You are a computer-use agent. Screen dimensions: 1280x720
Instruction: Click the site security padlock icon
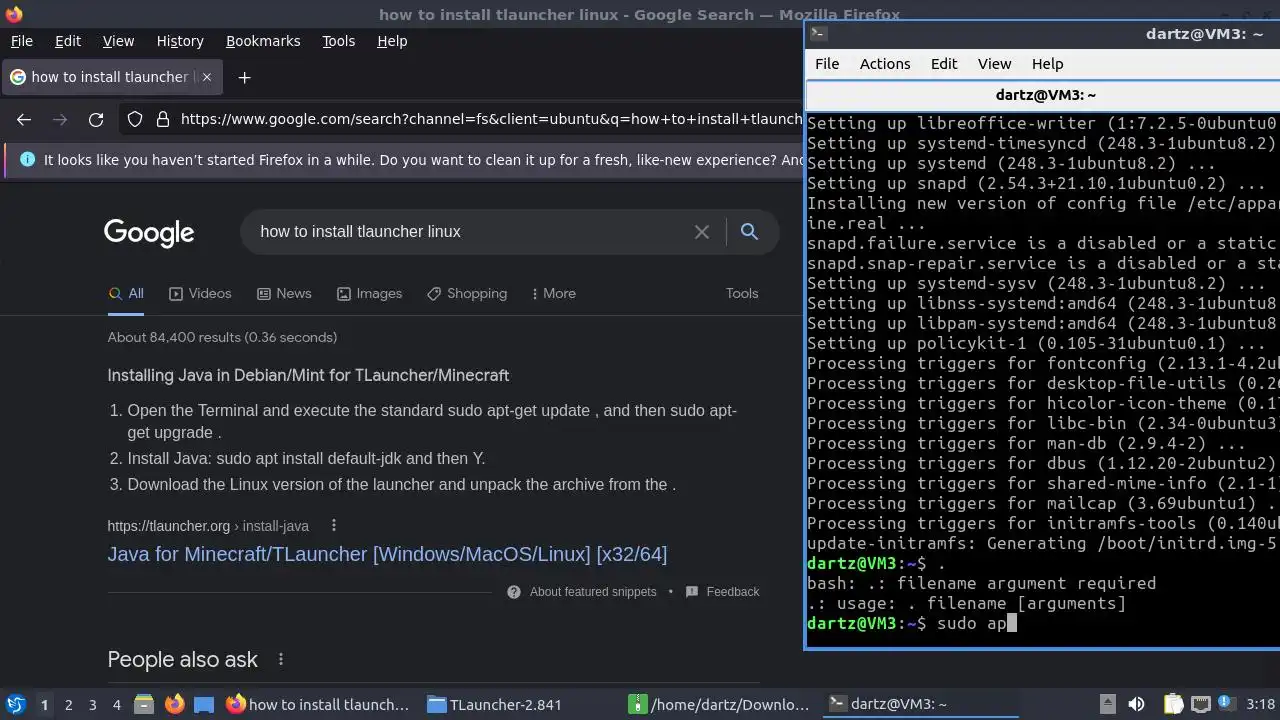(x=163, y=119)
